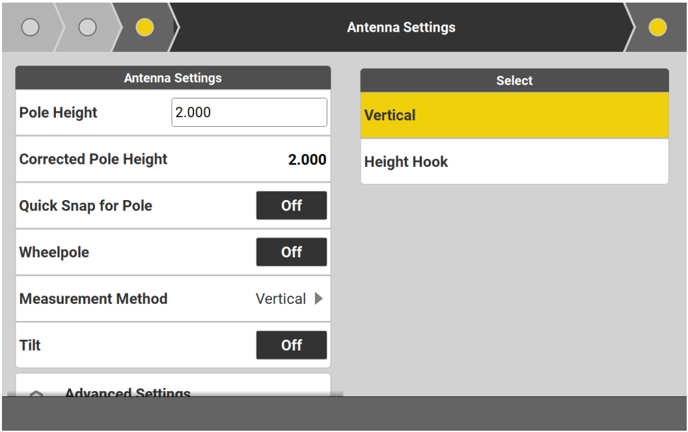This screenshot has width=688, height=432.
Task: Click the Select panel header
Action: [x=514, y=80]
